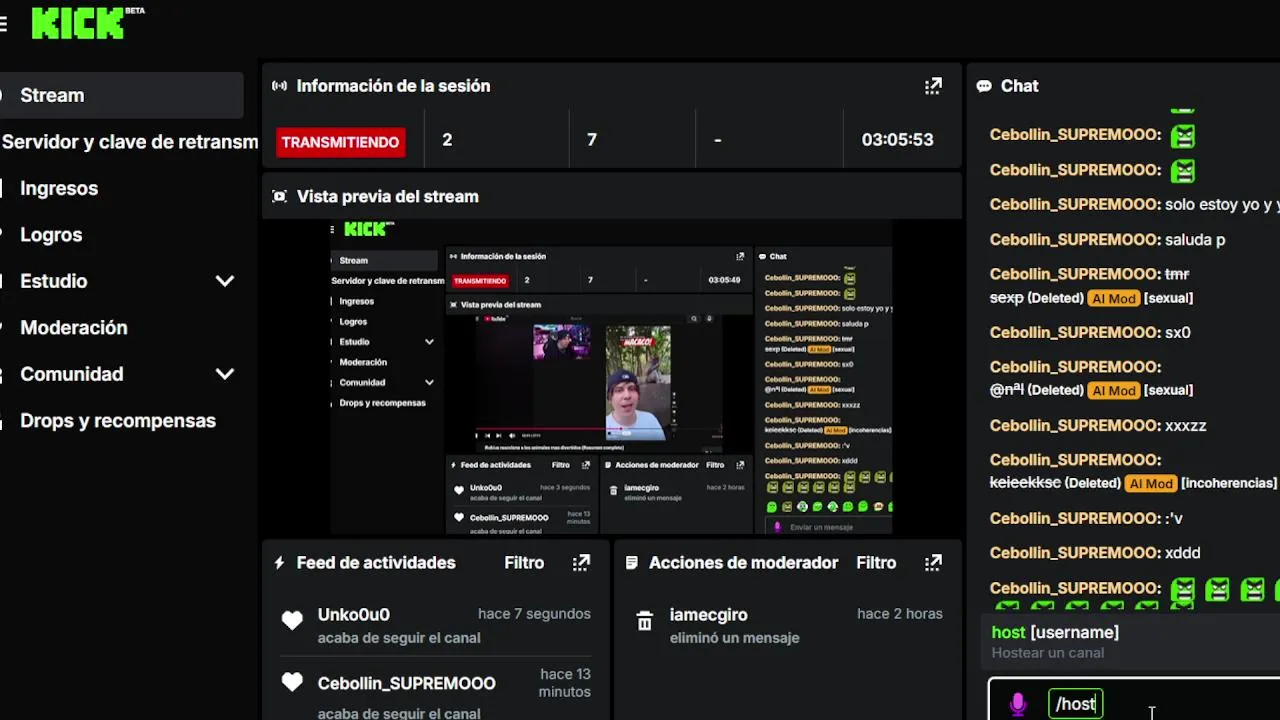Click the TRANSMITIENDO status badge
Image resolution: width=1280 pixels, height=720 pixels.
point(340,142)
